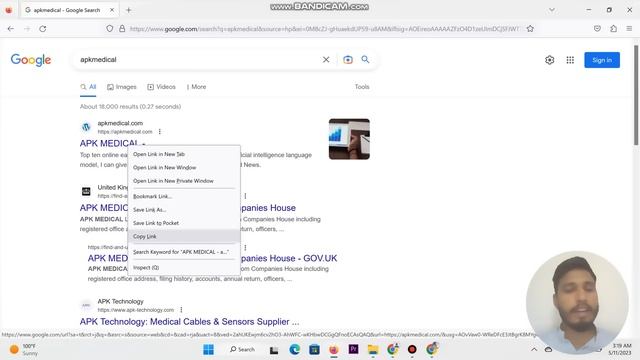
Task: Open APK Technology Medical Cables result
Action: pyautogui.click(x=189, y=322)
